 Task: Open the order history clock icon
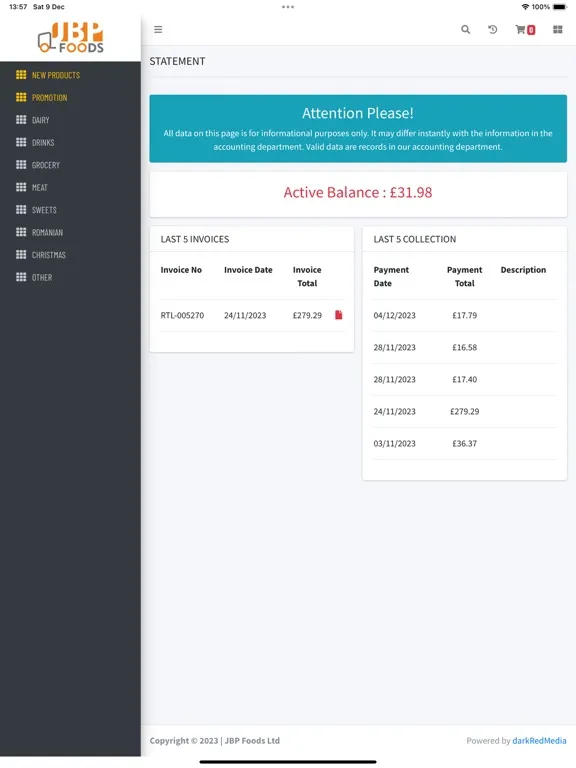[x=493, y=29]
